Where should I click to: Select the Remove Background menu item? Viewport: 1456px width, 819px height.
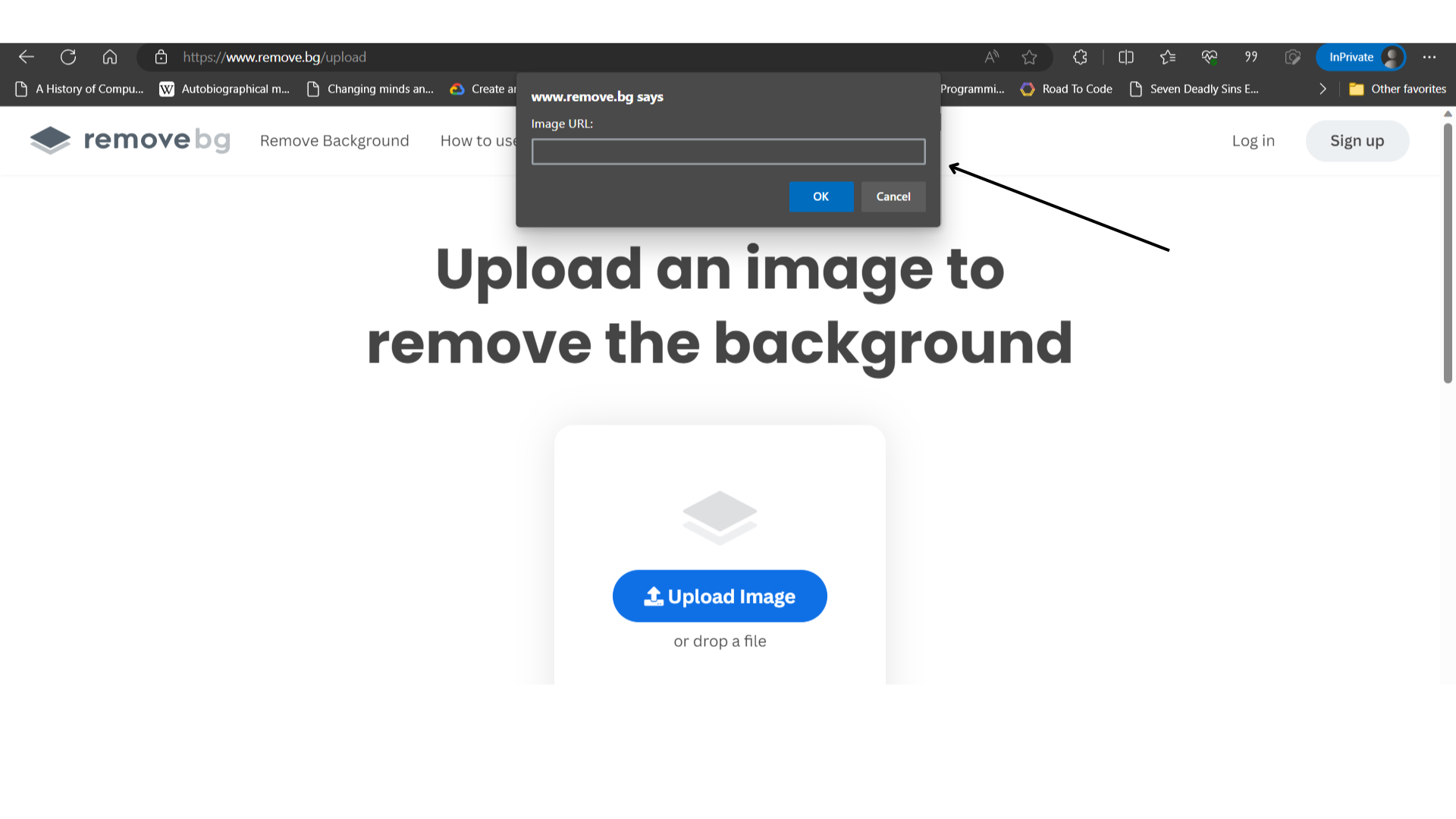click(334, 140)
